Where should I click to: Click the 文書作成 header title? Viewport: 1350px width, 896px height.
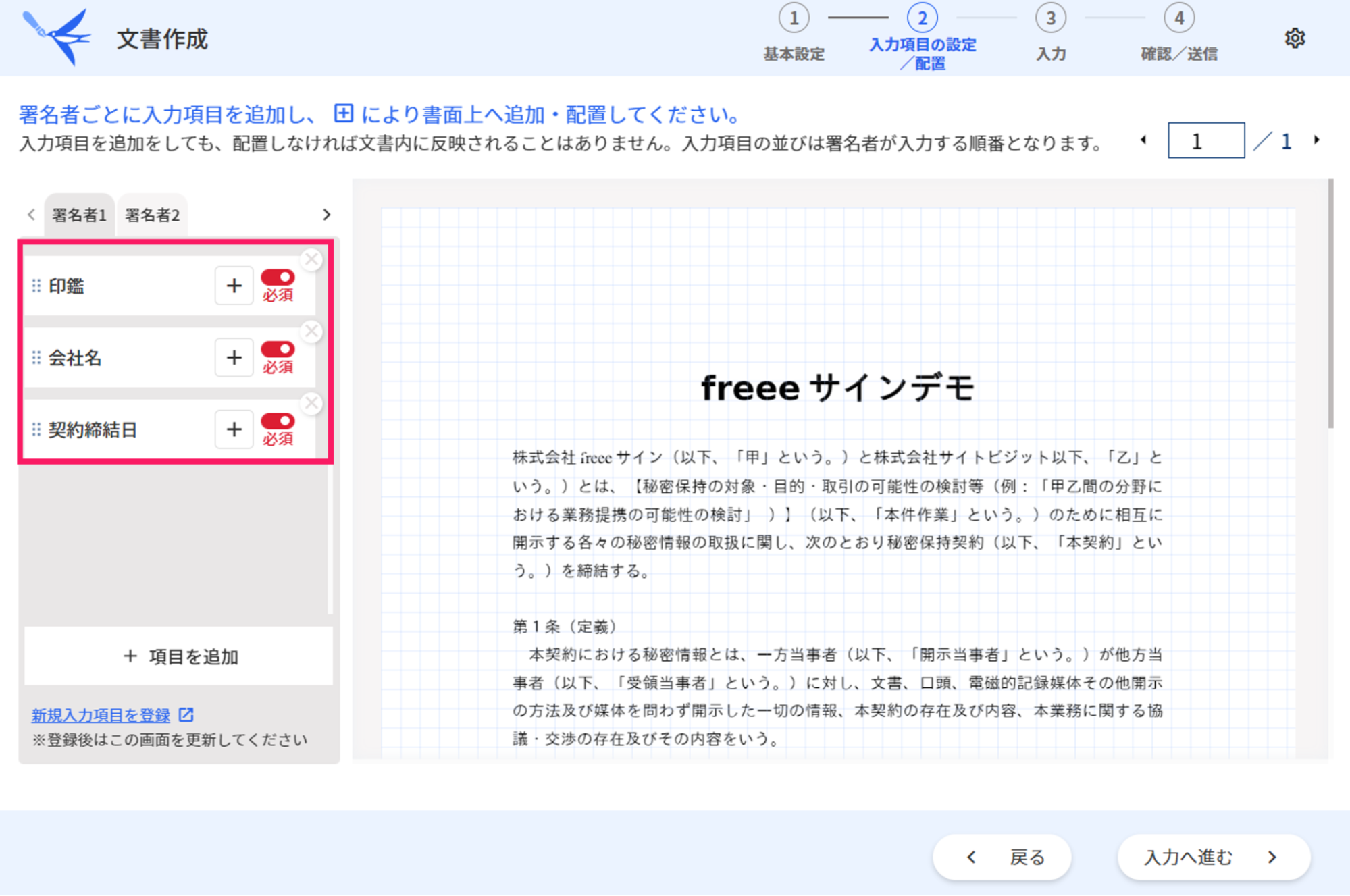(162, 39)
